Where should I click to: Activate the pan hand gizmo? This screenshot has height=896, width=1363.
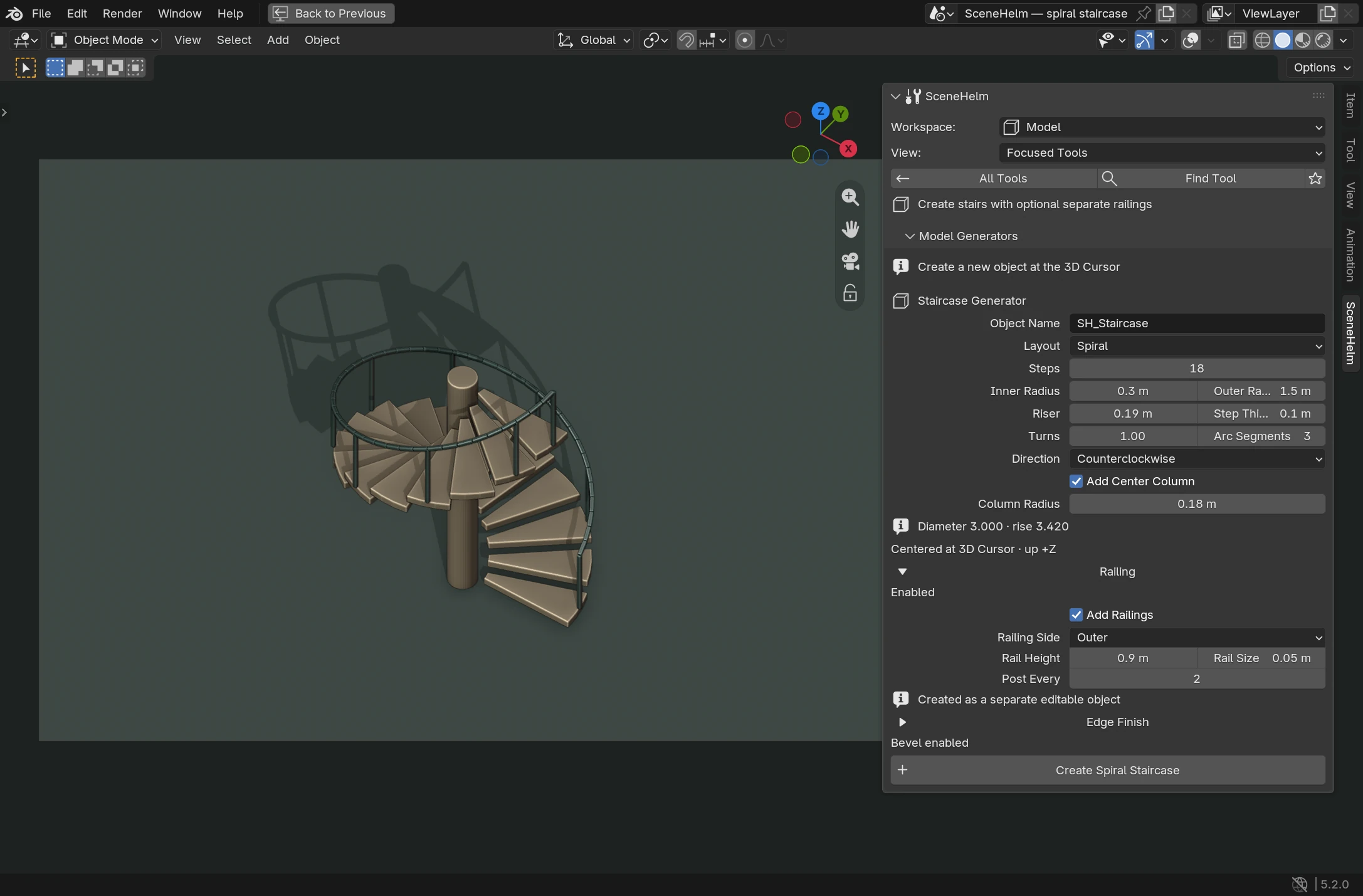[x=850, y=229]
